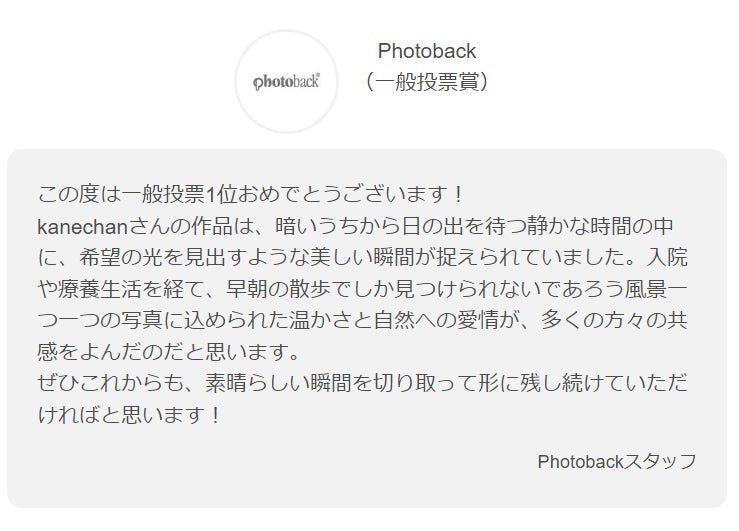Click the phrase 多くの方々の共

614,321
